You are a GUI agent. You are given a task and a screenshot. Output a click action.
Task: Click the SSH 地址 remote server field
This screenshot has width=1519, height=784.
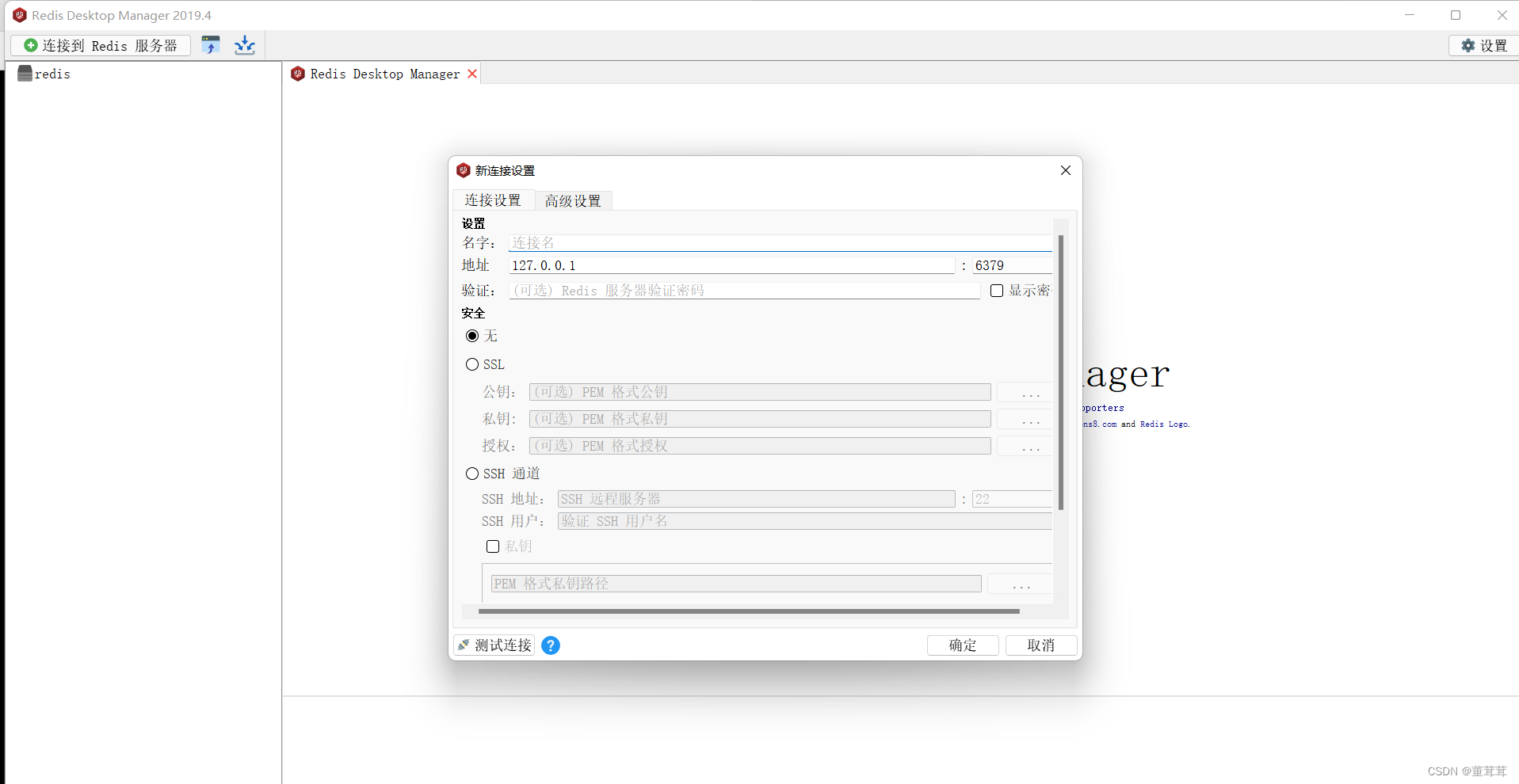[757, 499]
